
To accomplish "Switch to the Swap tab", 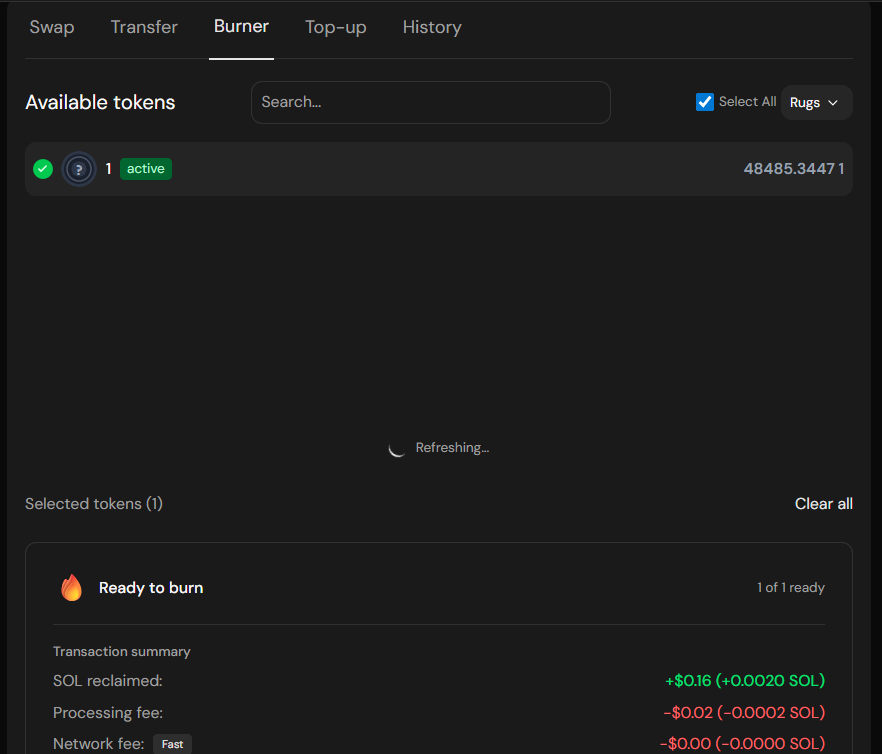I will [52, 27].
